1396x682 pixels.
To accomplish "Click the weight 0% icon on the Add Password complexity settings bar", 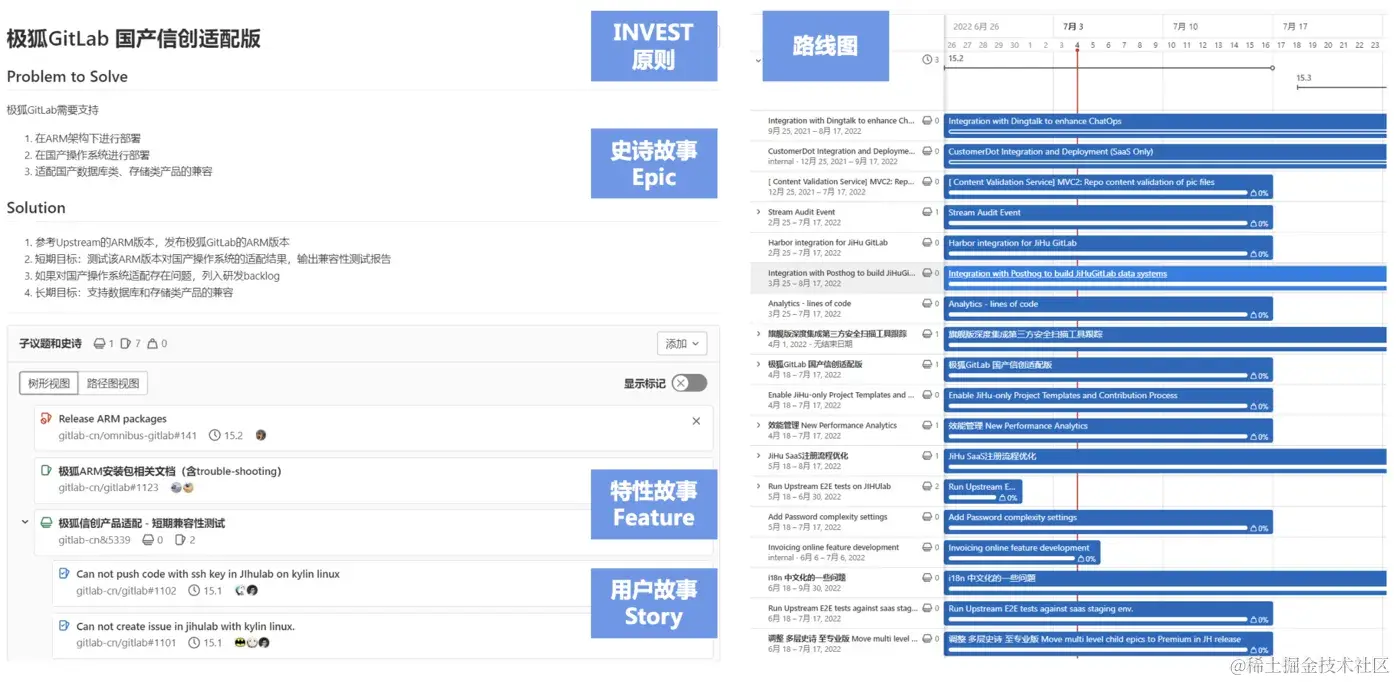I will (1253, 528).
